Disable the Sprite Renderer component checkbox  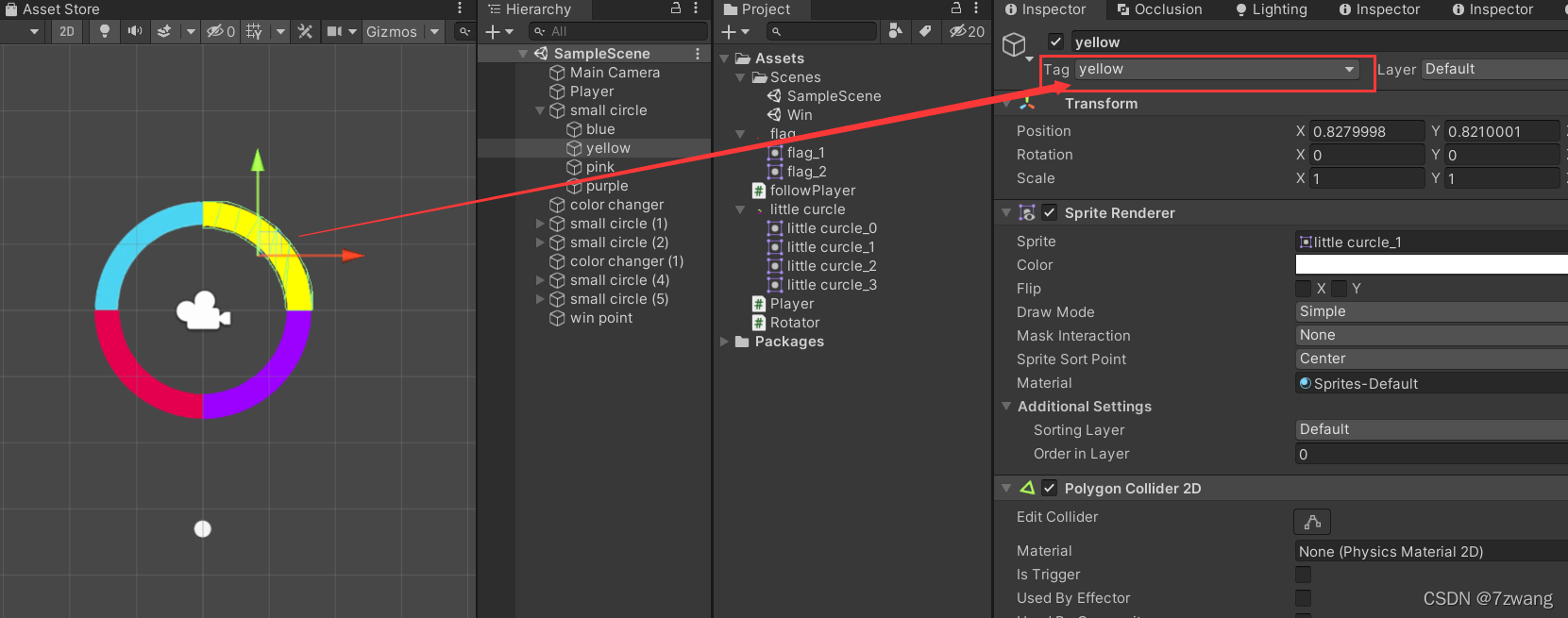coord(1049,213)
